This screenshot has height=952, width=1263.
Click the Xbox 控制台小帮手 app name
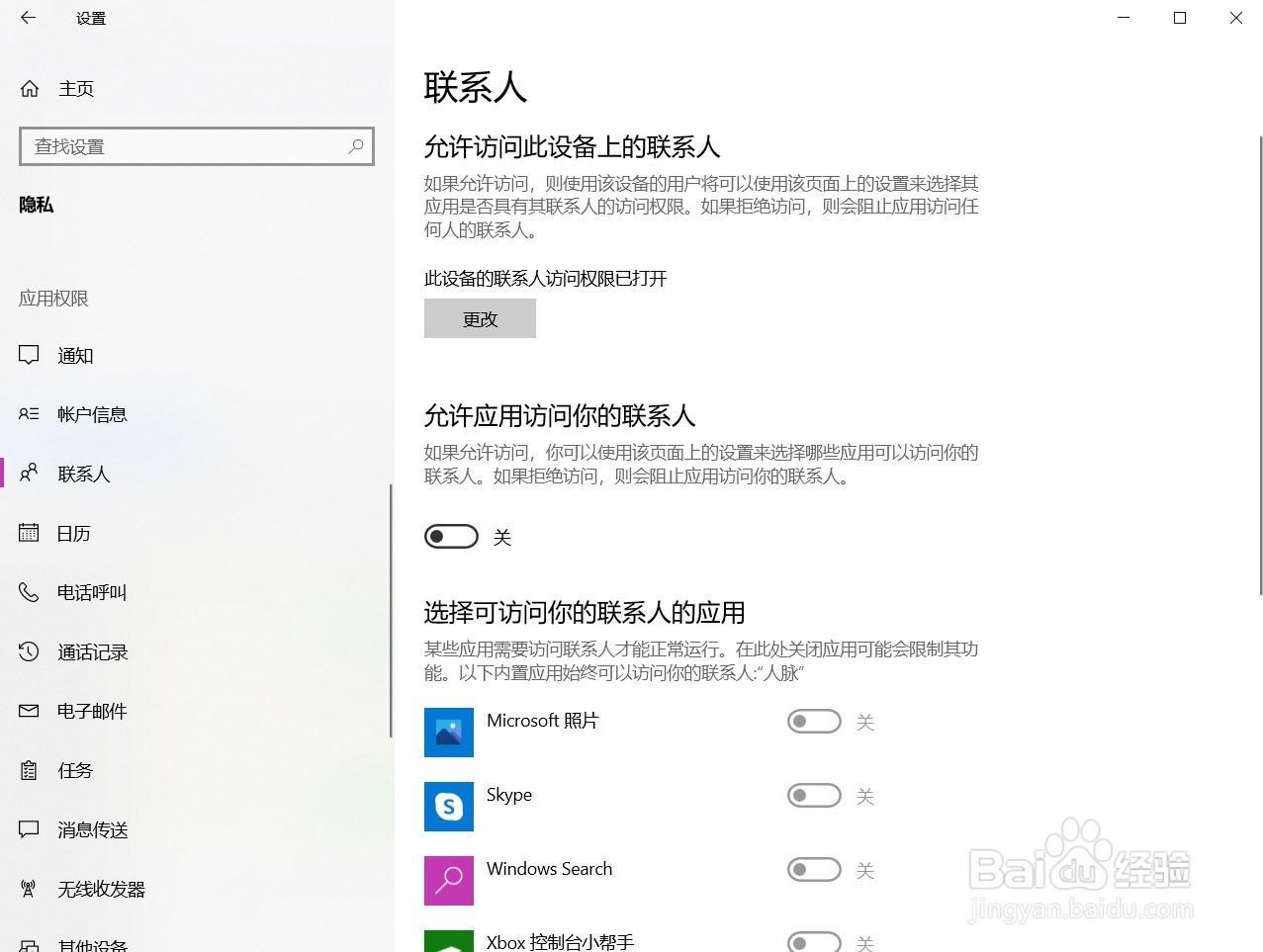pyautogui.click(x=560, y=942)
